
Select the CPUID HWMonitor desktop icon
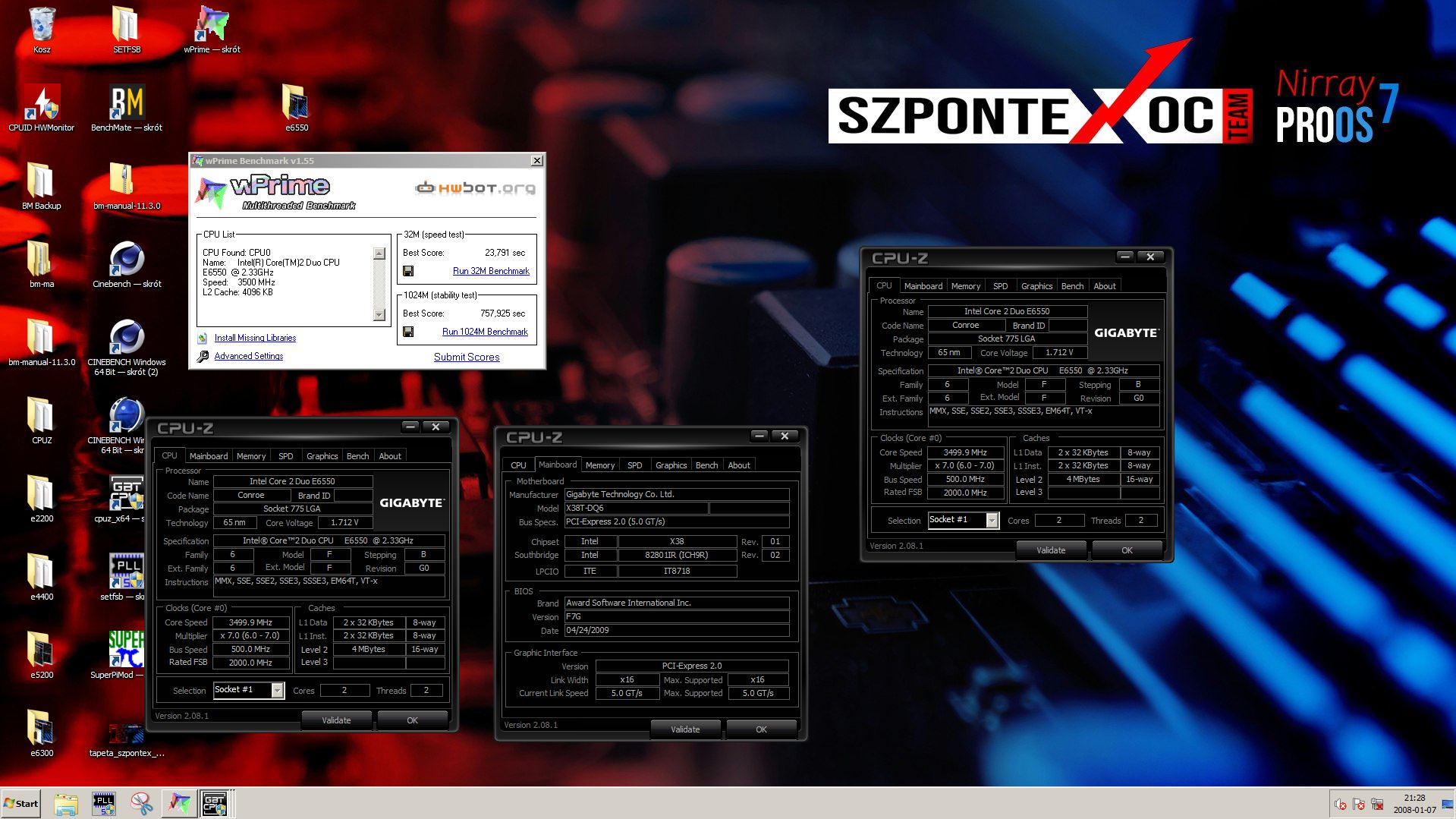tap(42, 109)
